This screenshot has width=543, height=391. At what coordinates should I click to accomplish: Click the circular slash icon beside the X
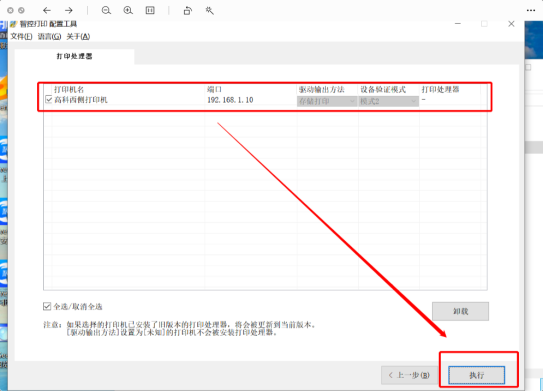pos(21,10)
